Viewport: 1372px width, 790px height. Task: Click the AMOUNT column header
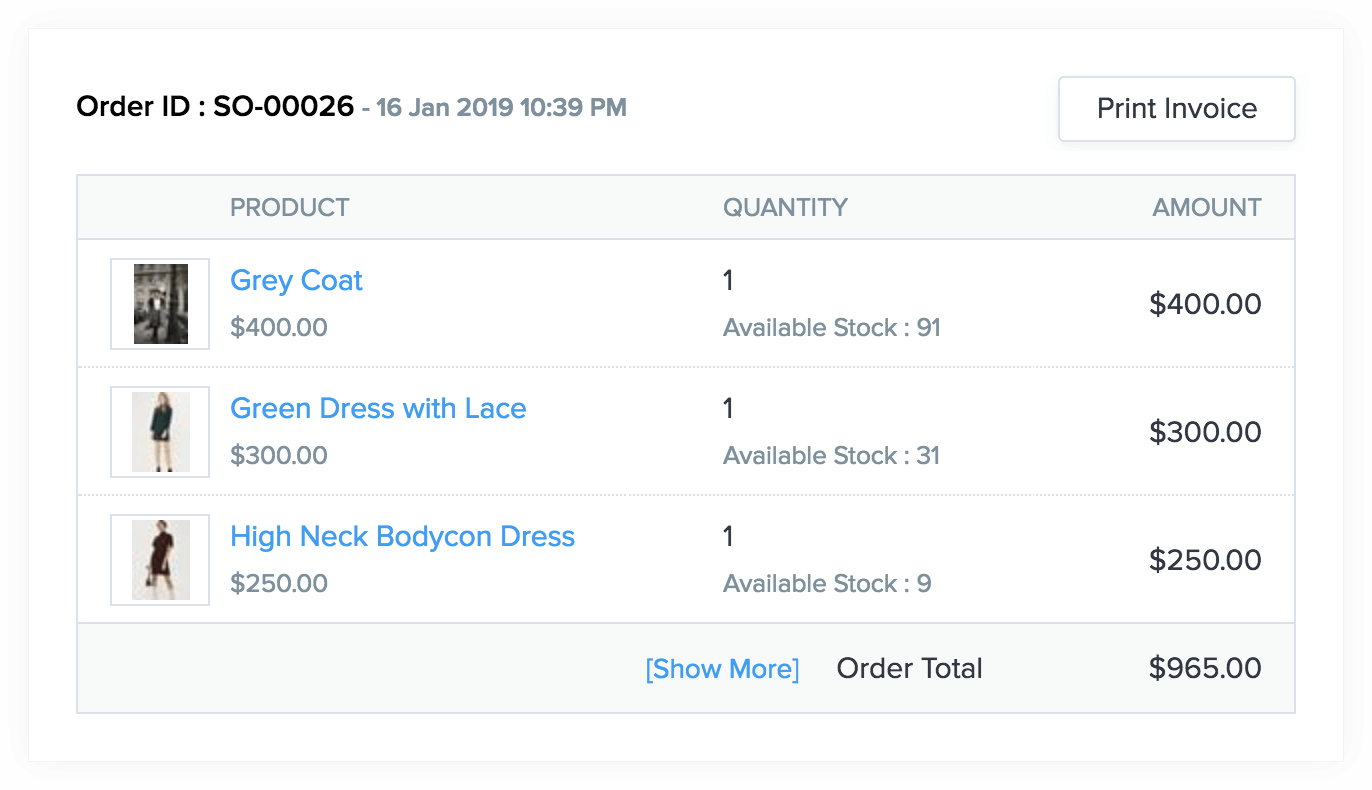[x=1207, y=208]
